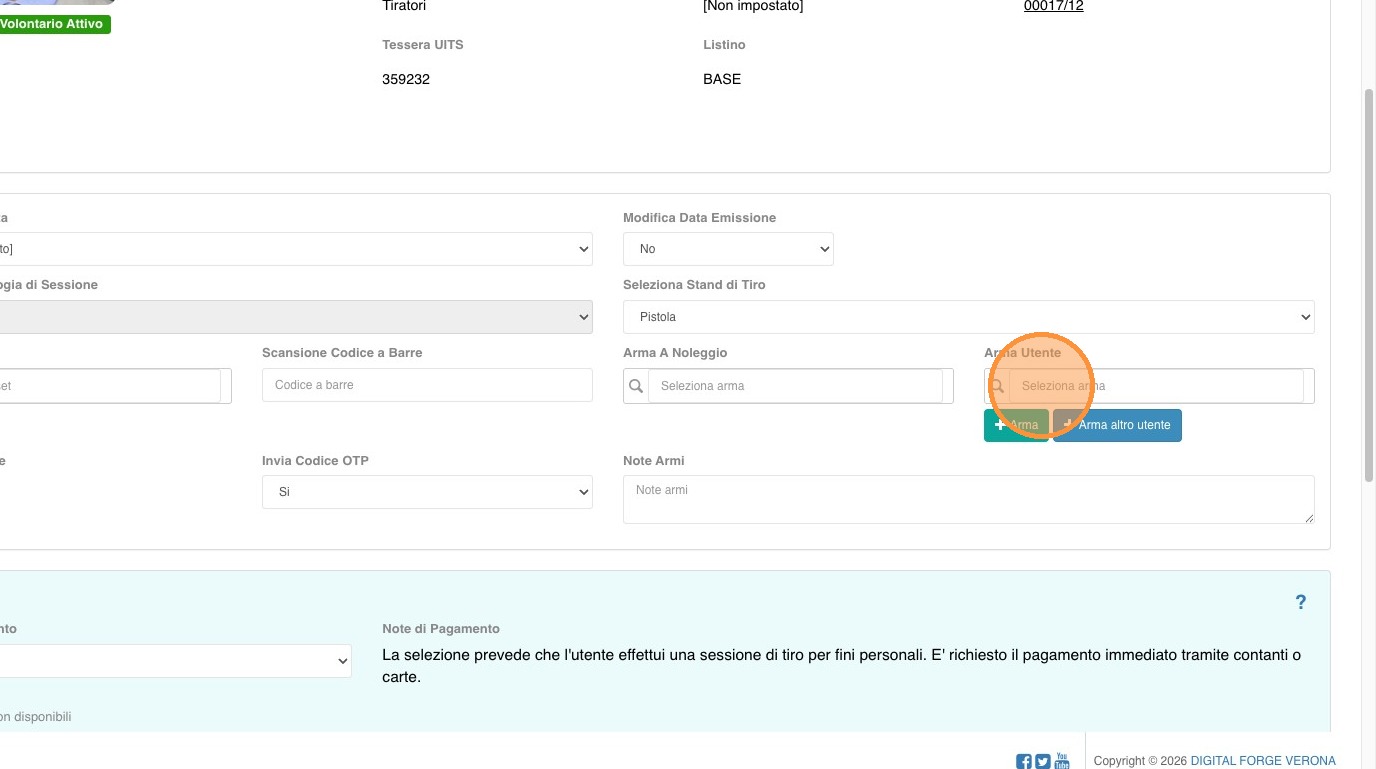The image size is (1376, 769).
Task: Click the blue question mark help icon
Action: tap(1301, 602)
